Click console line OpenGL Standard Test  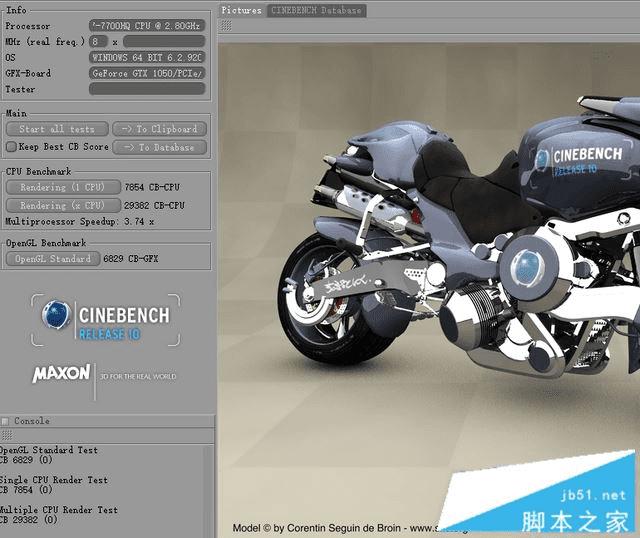coord(49,450)
